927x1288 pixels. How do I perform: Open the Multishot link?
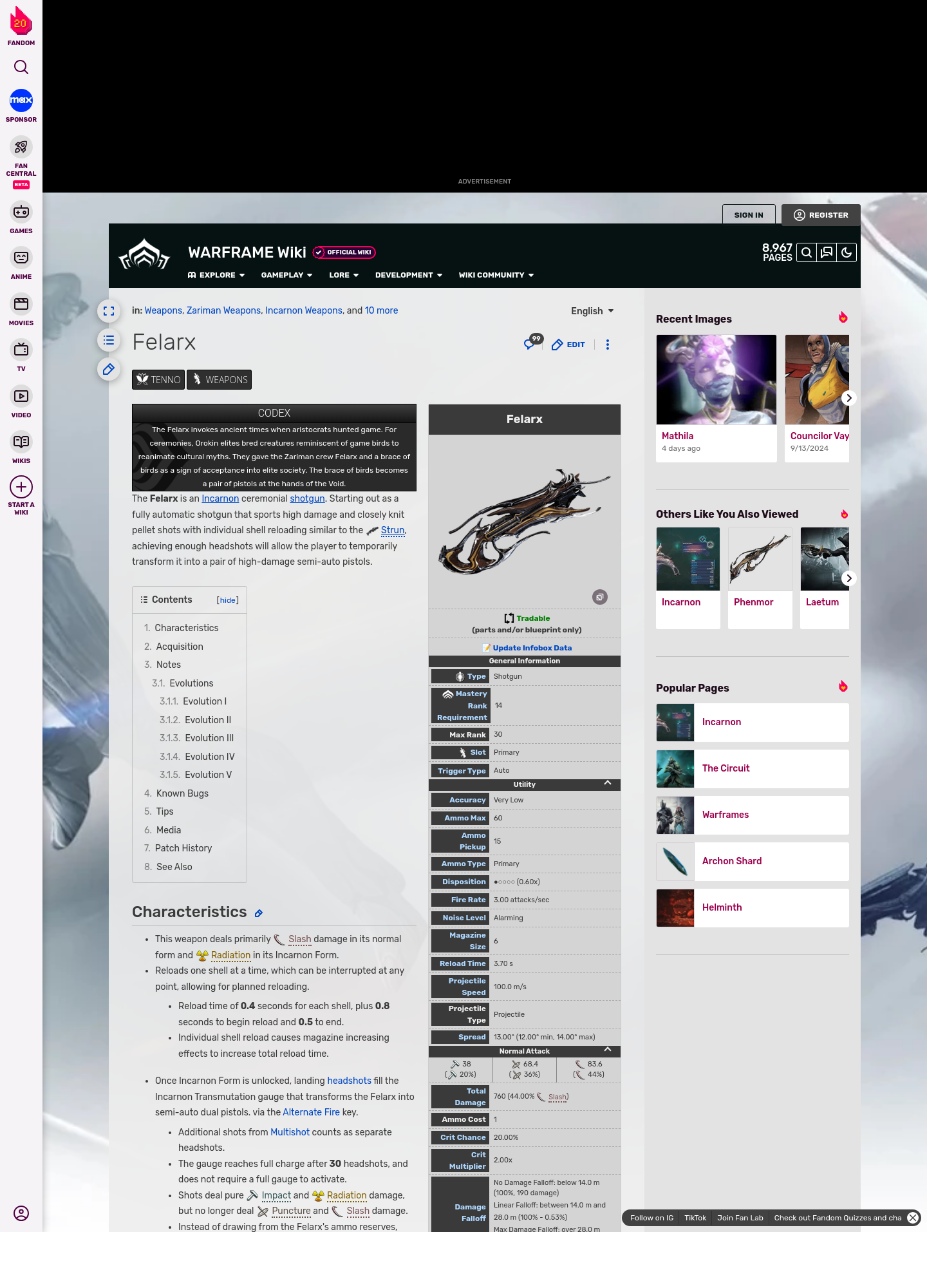click(x=290, y=1132)
